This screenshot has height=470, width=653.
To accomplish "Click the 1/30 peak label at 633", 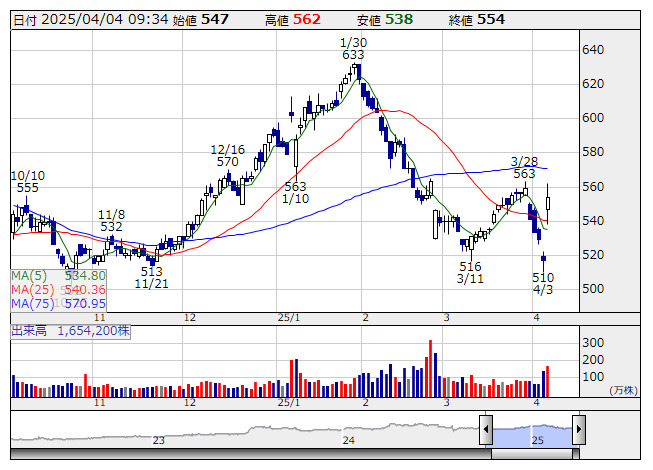I will click(353, 48).
